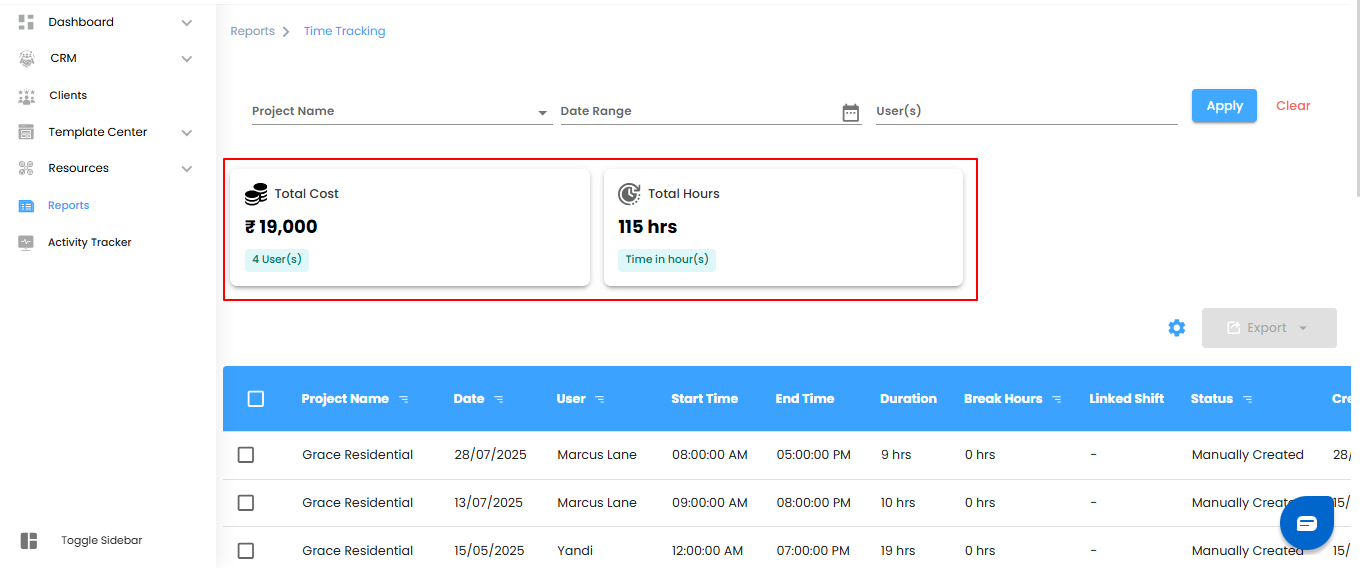This screenshot has width=1365, height=568.
Task: Click the 08:00:00 AM start time cell
Action: pyautogui.click(x=710, y=455)
